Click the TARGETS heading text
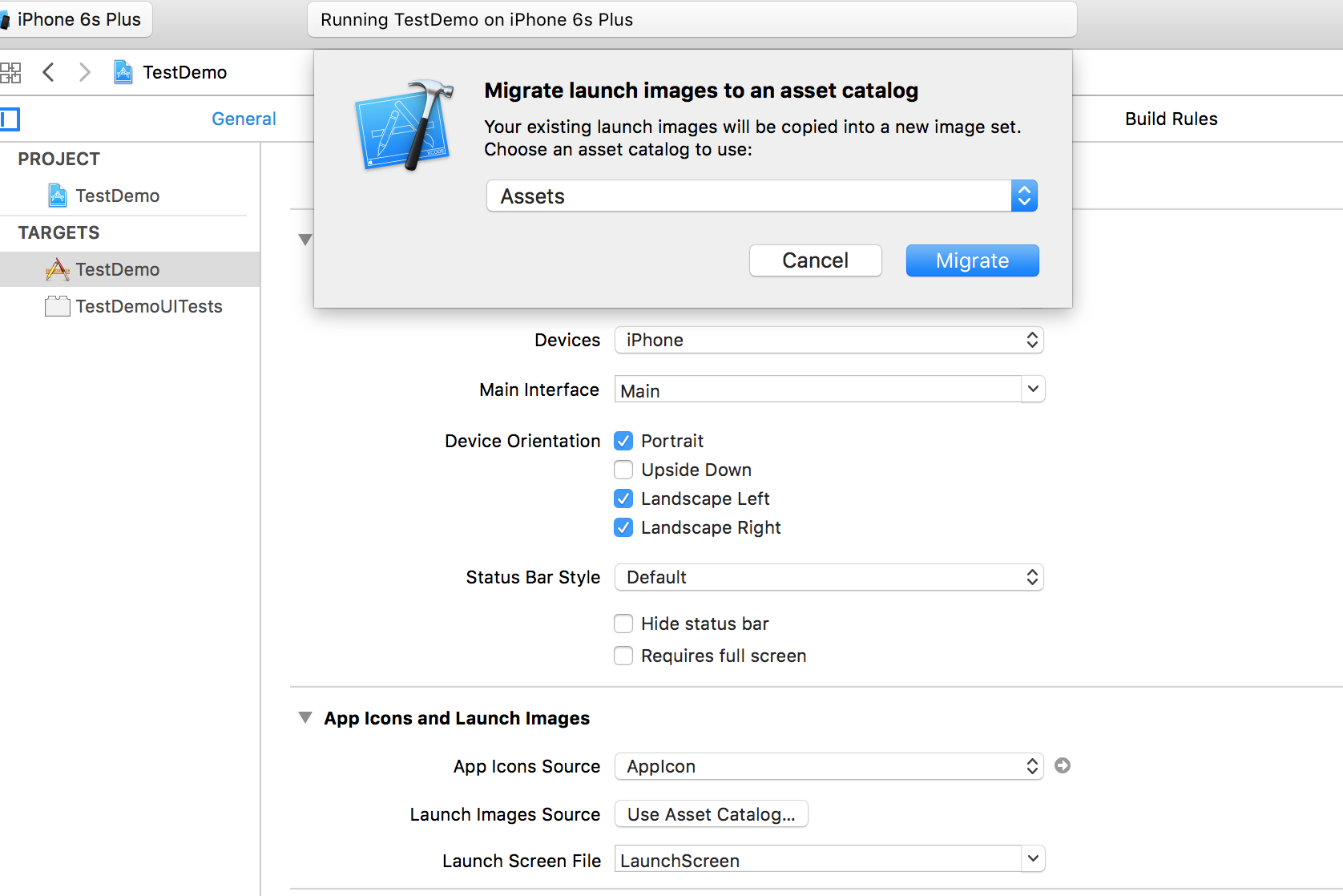This screenshot has width=1343, height=896. coord(59,232)
